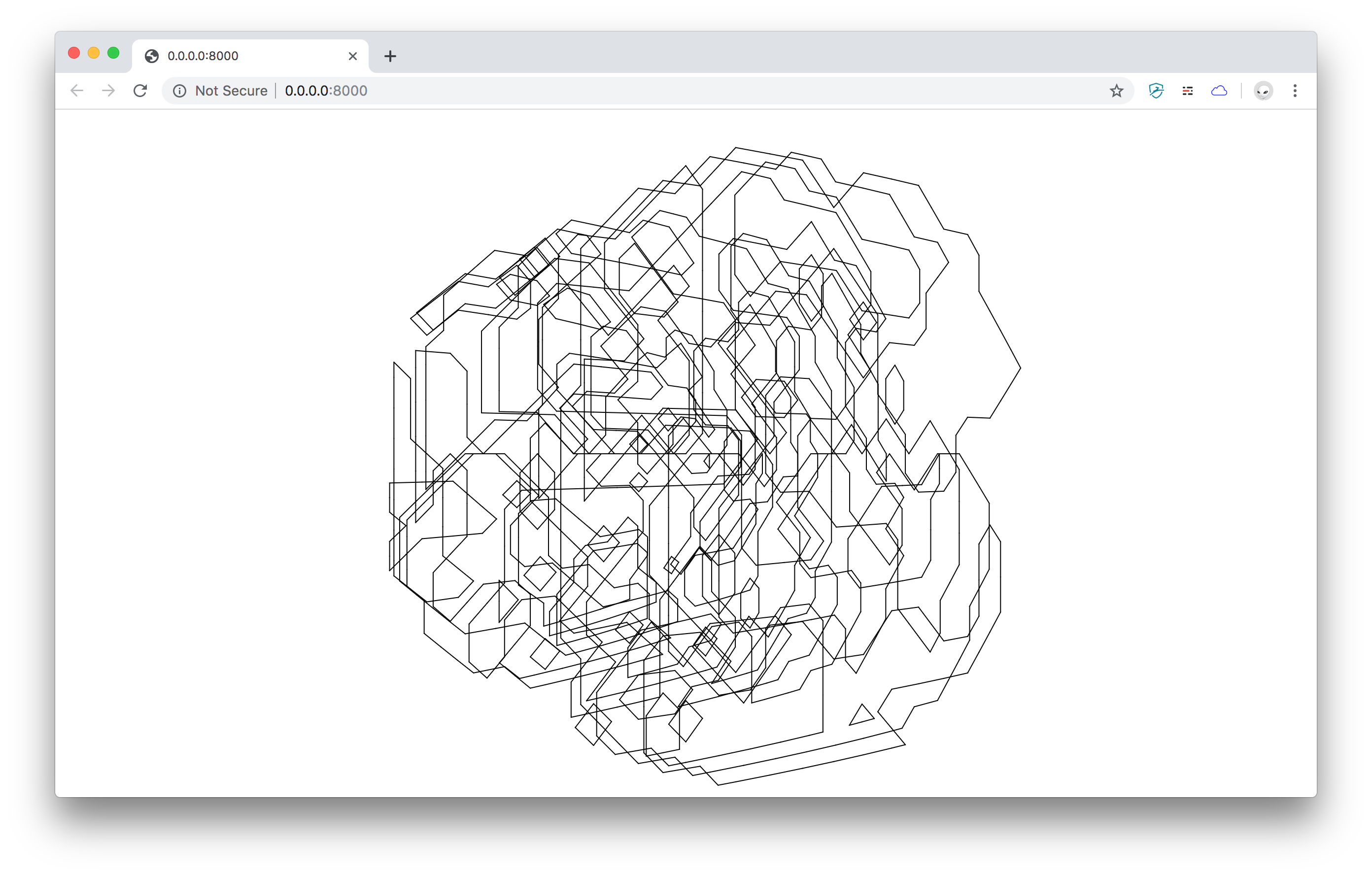Click the Not Secure label
The image size is (1372, 876).
pos(231,91)
